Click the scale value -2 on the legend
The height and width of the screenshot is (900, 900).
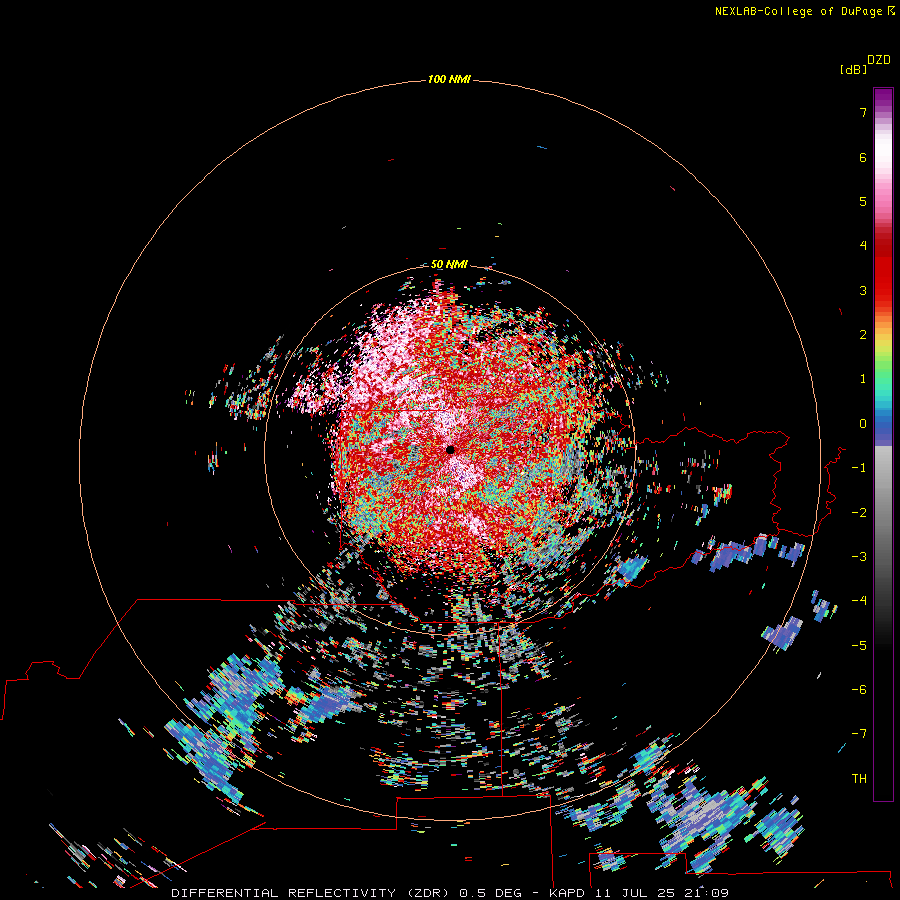click(859, 513)
